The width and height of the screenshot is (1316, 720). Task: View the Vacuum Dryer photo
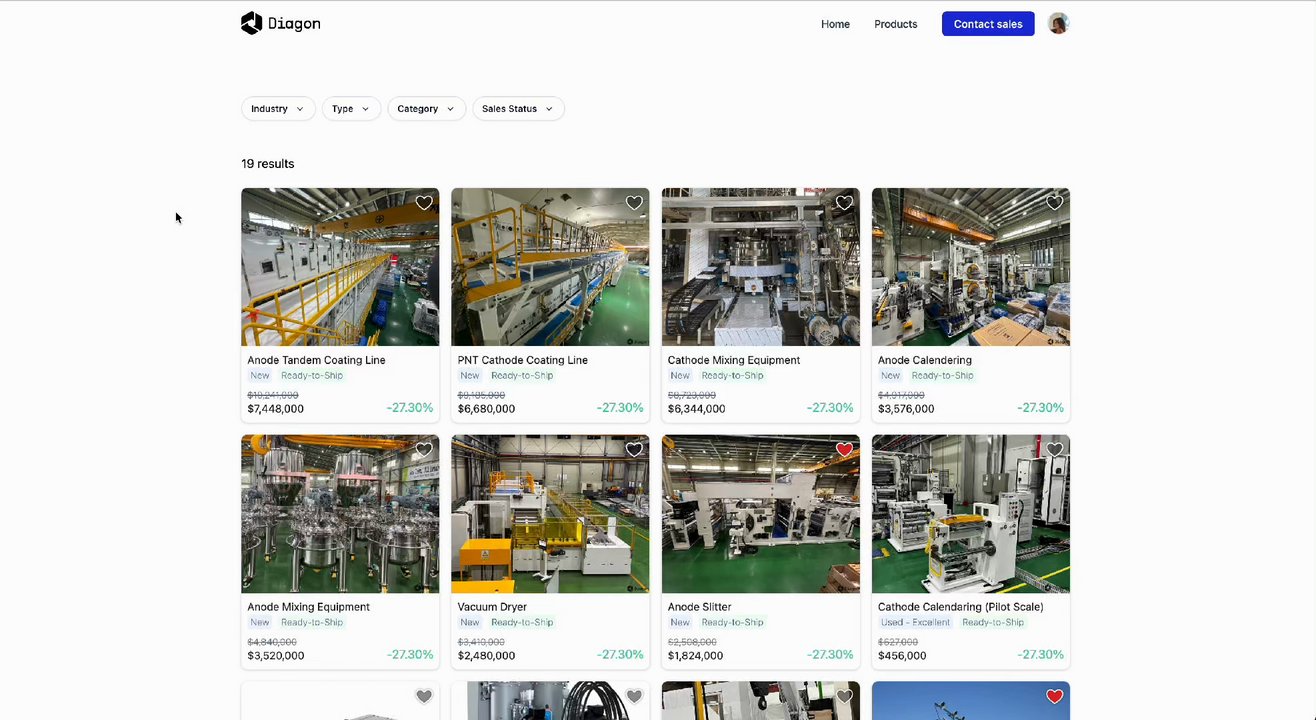click(x=550, y=514)
